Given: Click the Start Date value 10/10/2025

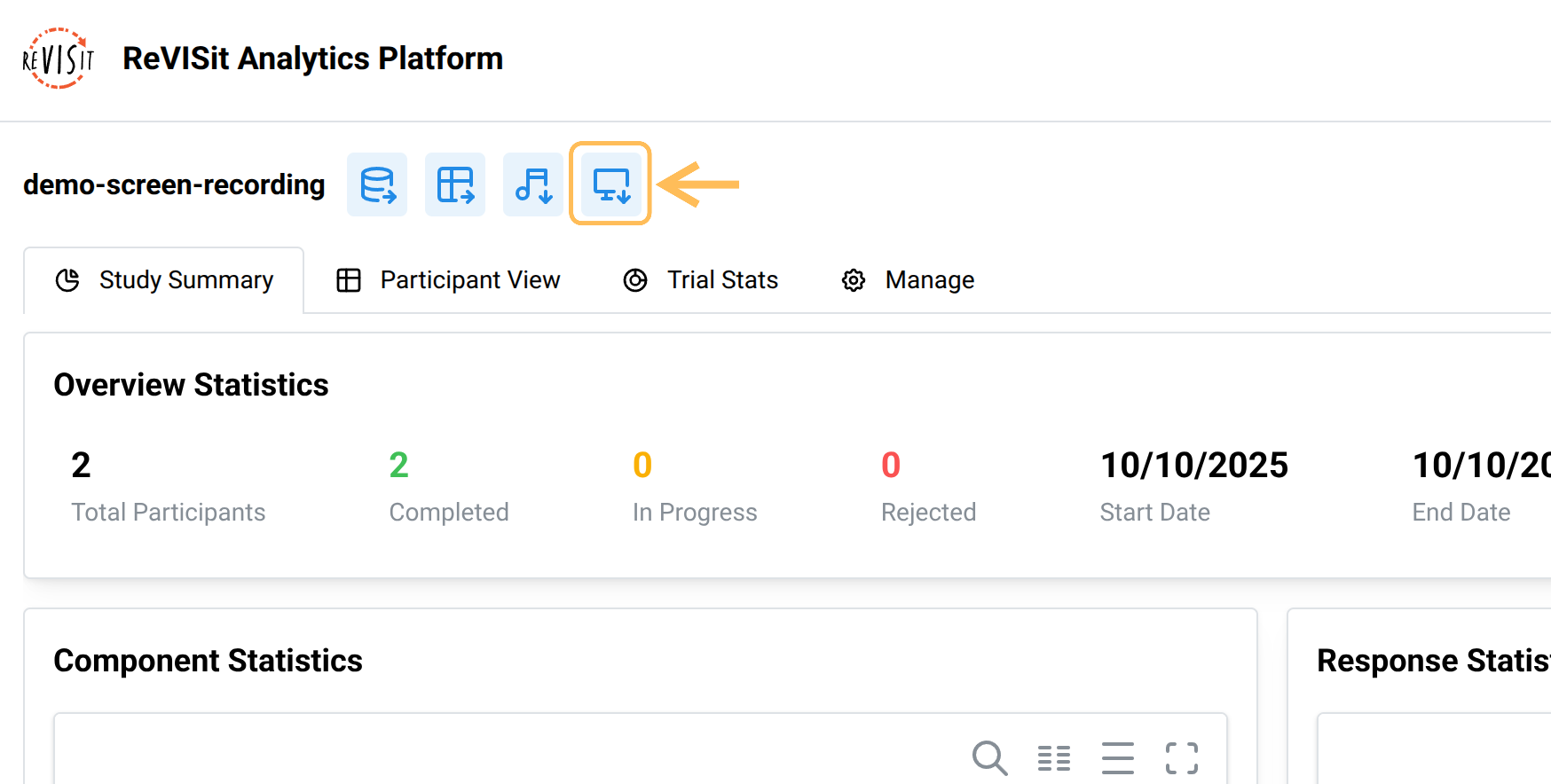Looking at the screenshot, I should (1193, 465).
